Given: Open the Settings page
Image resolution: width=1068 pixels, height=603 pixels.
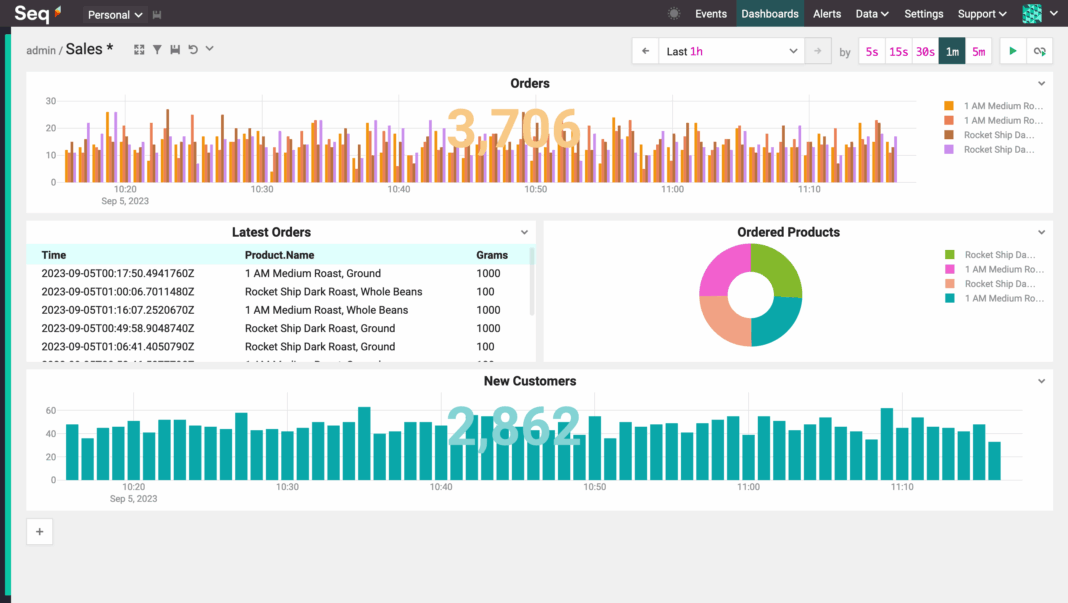Looking at the screenshot, I should coord(923,14).
